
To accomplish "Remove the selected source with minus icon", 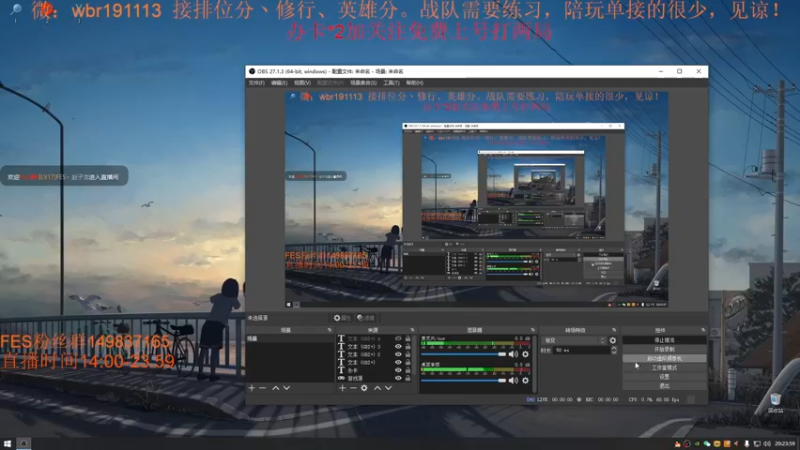I will pos(353,388).
